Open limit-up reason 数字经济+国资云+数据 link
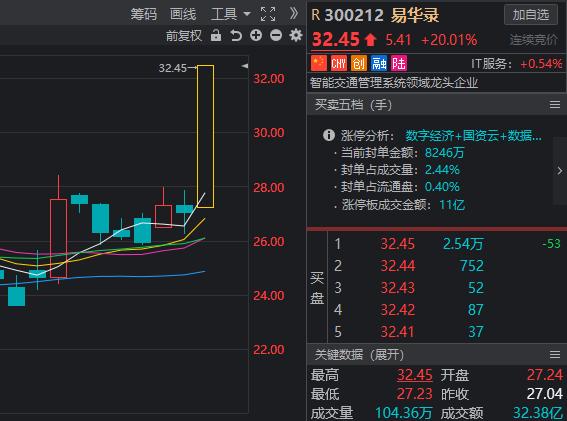 [473, 136]
